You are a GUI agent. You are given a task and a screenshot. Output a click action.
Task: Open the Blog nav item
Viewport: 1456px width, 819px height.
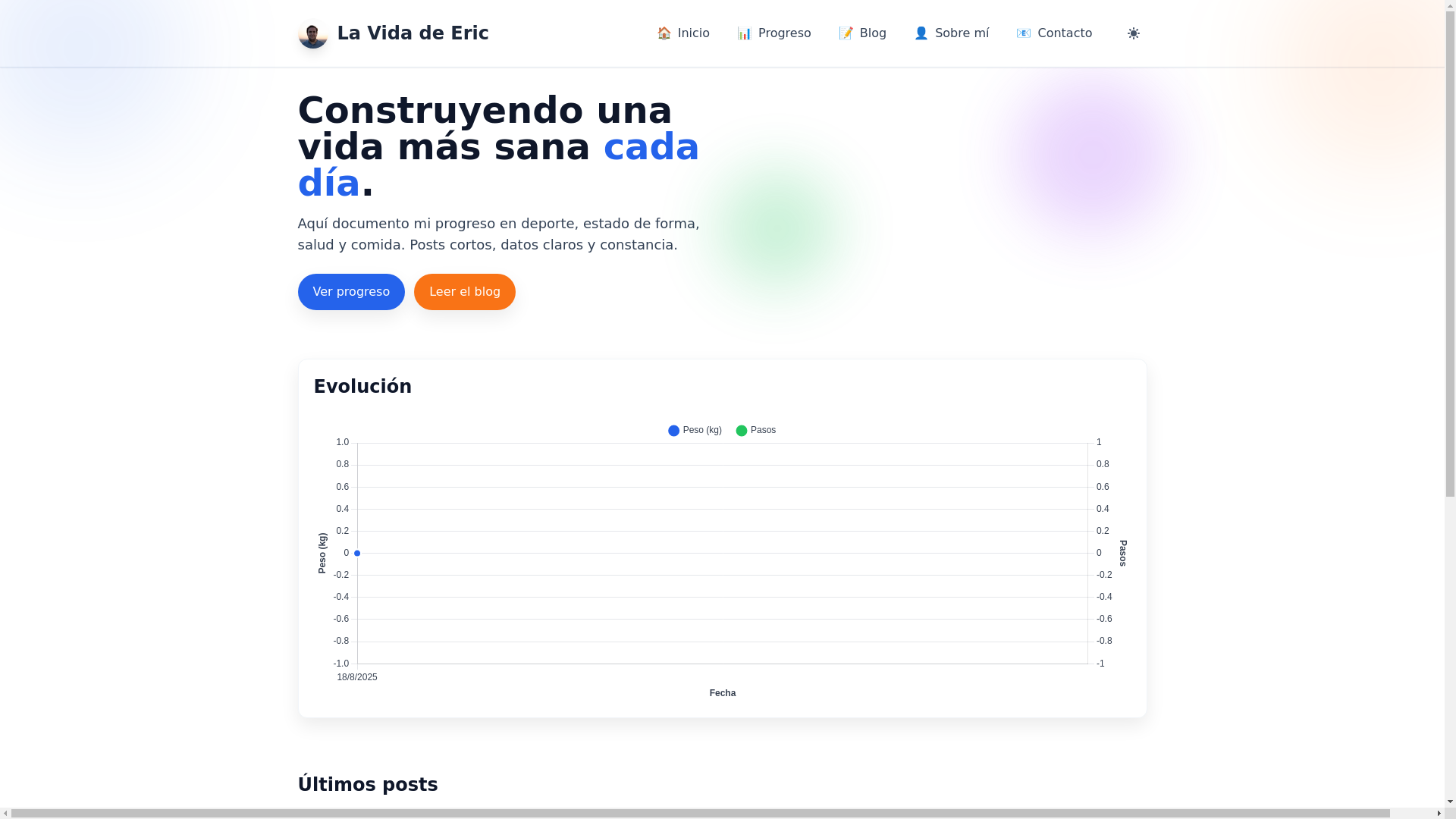pos(862,33)
